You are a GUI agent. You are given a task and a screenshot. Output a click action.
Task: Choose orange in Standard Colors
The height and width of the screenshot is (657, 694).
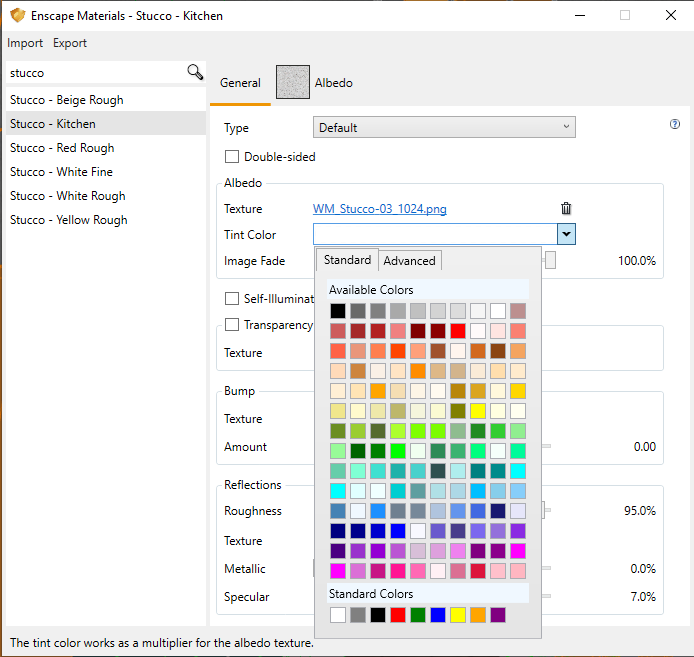tap(478, 615)
